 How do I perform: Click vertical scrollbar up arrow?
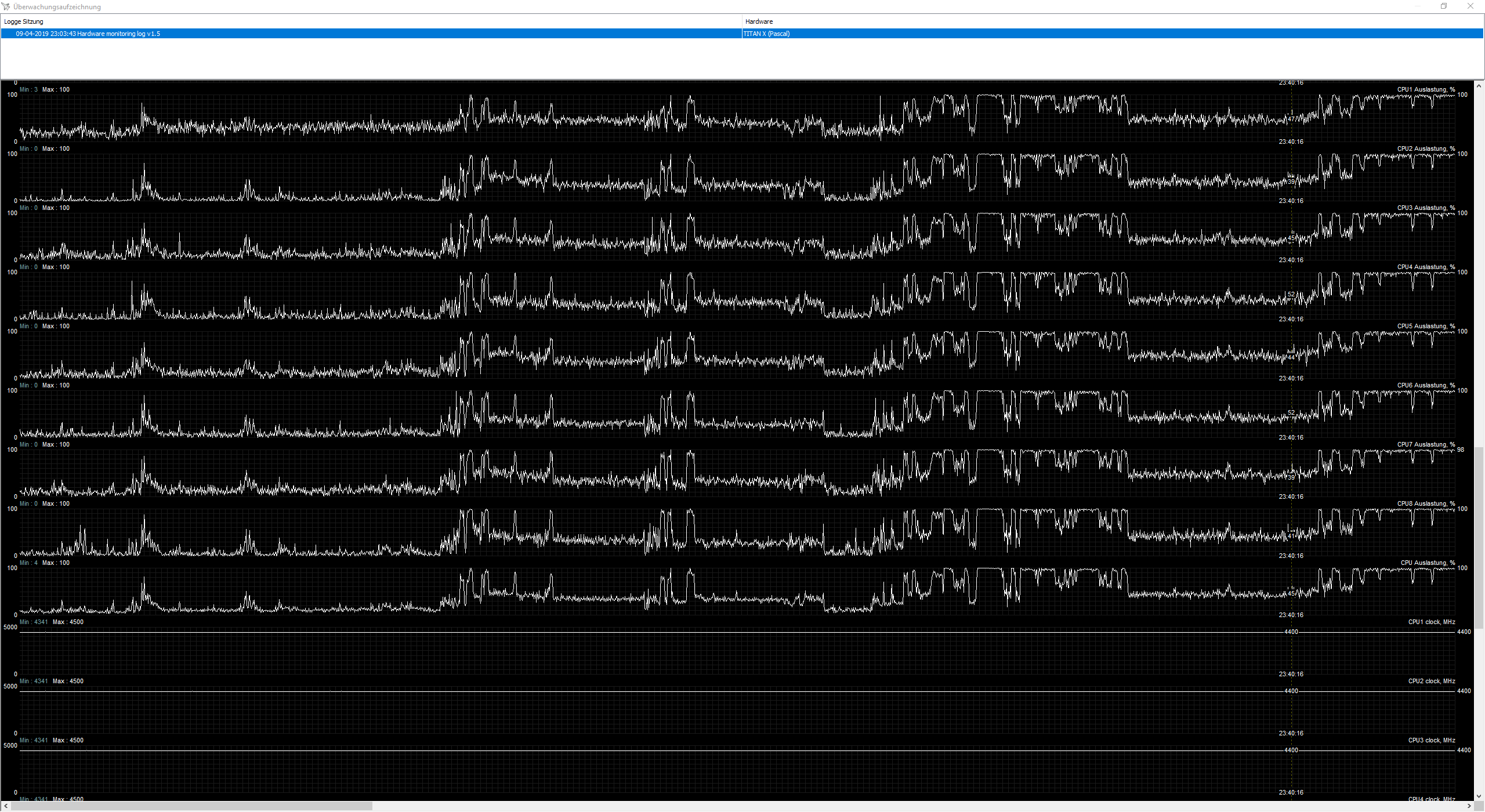[x=1479, y=86]
